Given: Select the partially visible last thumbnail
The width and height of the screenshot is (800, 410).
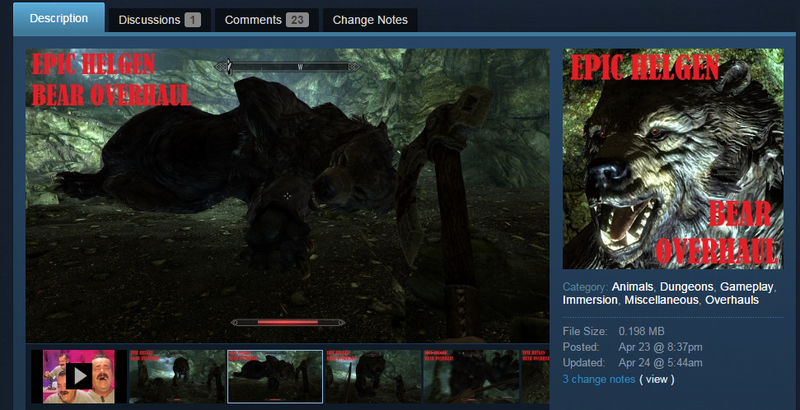Looking at the screenshot, I should pyautogui.click(x=536, y=376).
